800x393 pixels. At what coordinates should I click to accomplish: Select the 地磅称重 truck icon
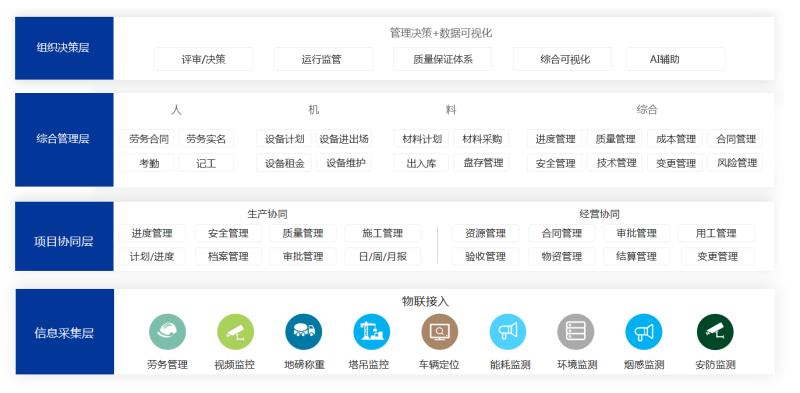pos(304,332)
